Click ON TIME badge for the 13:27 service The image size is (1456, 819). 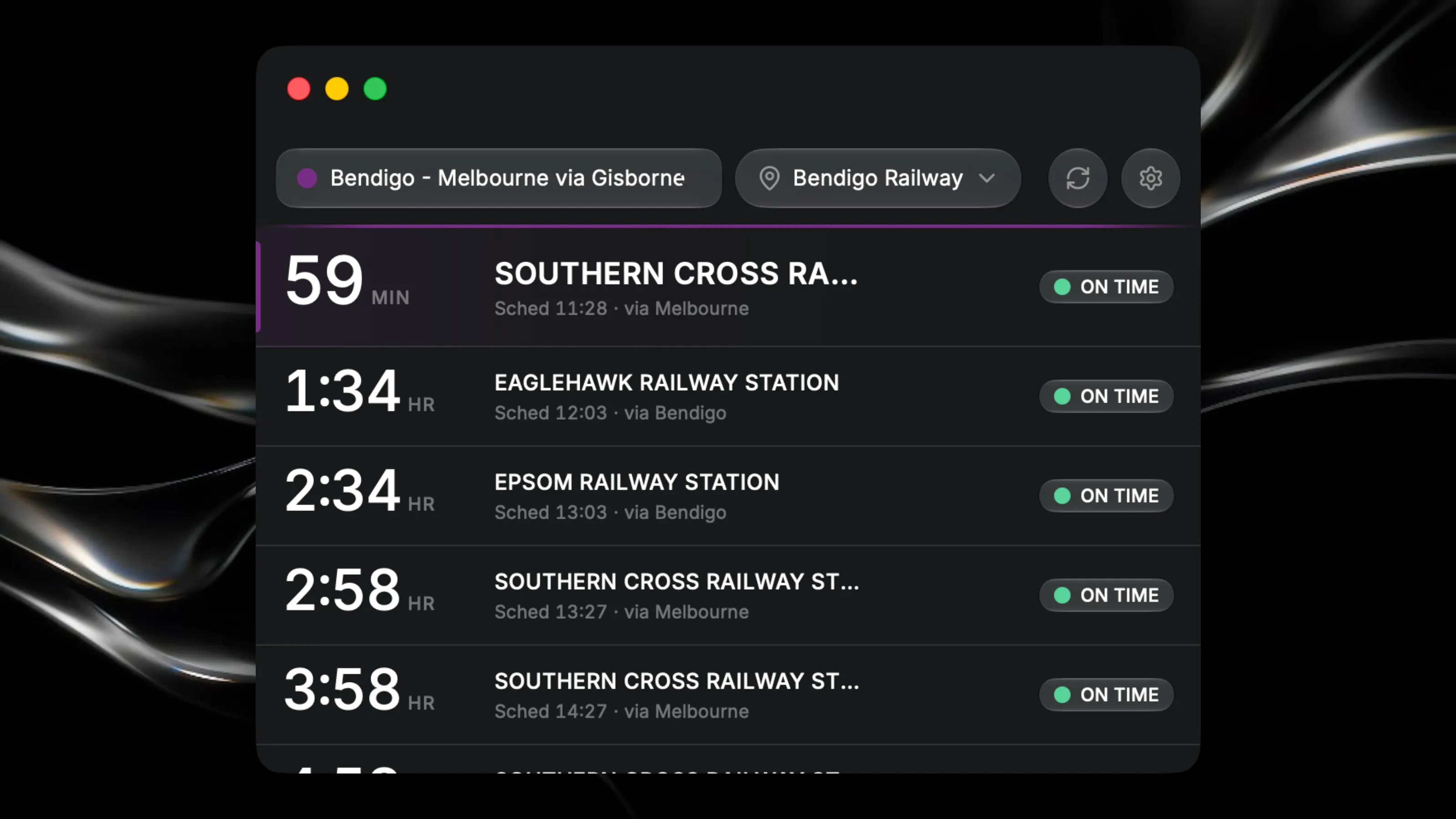(x=1106, y=595)
